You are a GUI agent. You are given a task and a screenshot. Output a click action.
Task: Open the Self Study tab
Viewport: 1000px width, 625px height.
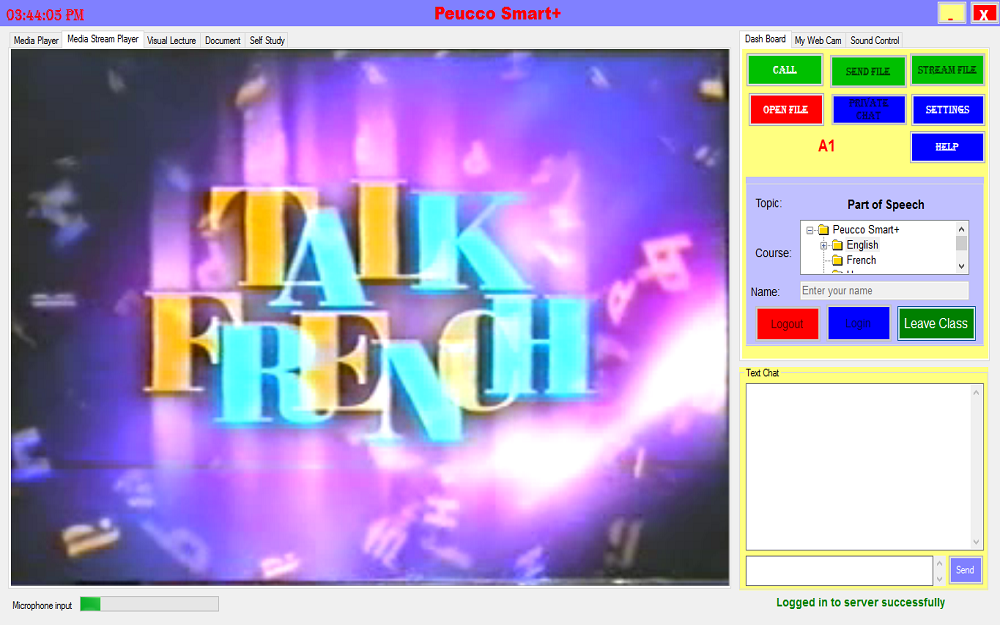267,40
